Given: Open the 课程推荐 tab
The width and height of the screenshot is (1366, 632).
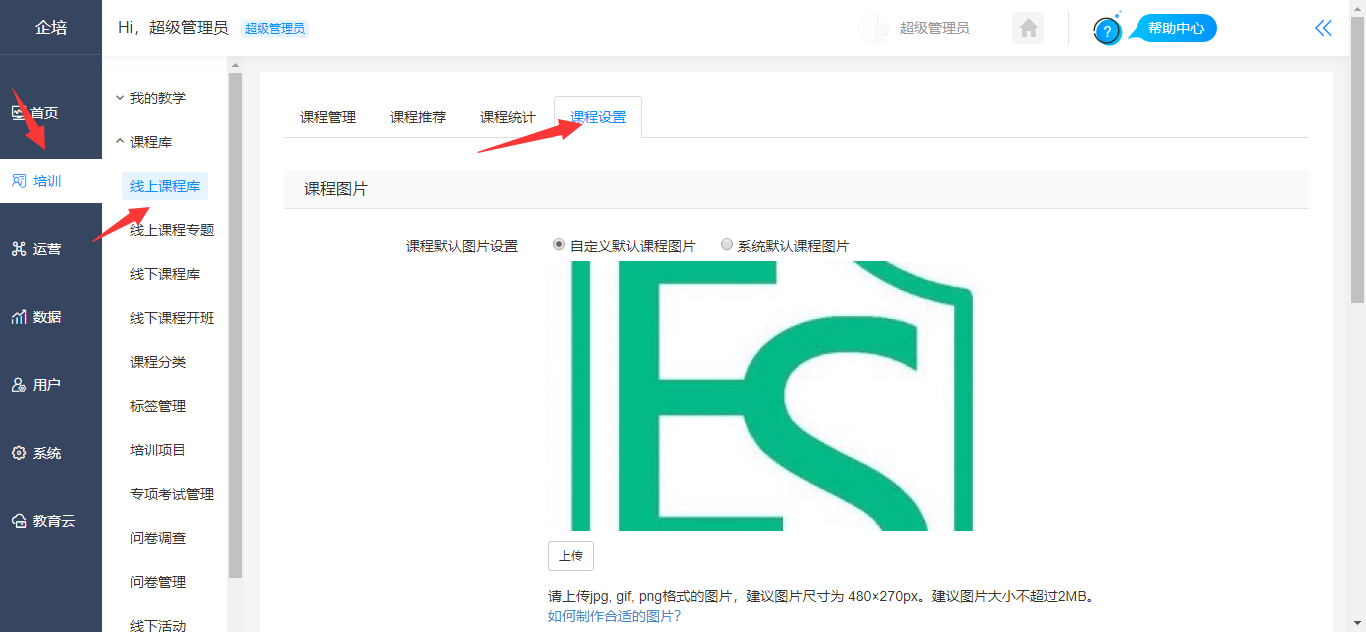Looking at the screenshot, I should pyautogui.click(x=418, y=117).
